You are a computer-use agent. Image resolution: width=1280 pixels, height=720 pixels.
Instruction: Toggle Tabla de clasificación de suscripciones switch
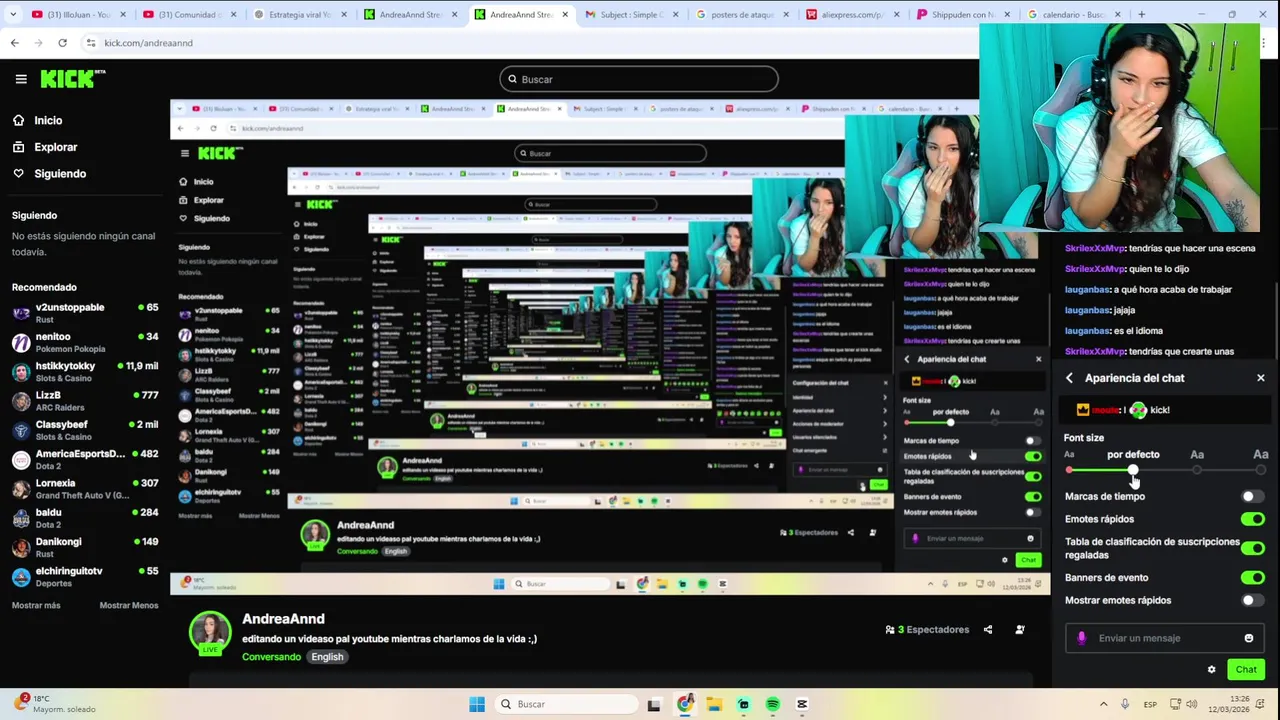(x=1252, y=548)
